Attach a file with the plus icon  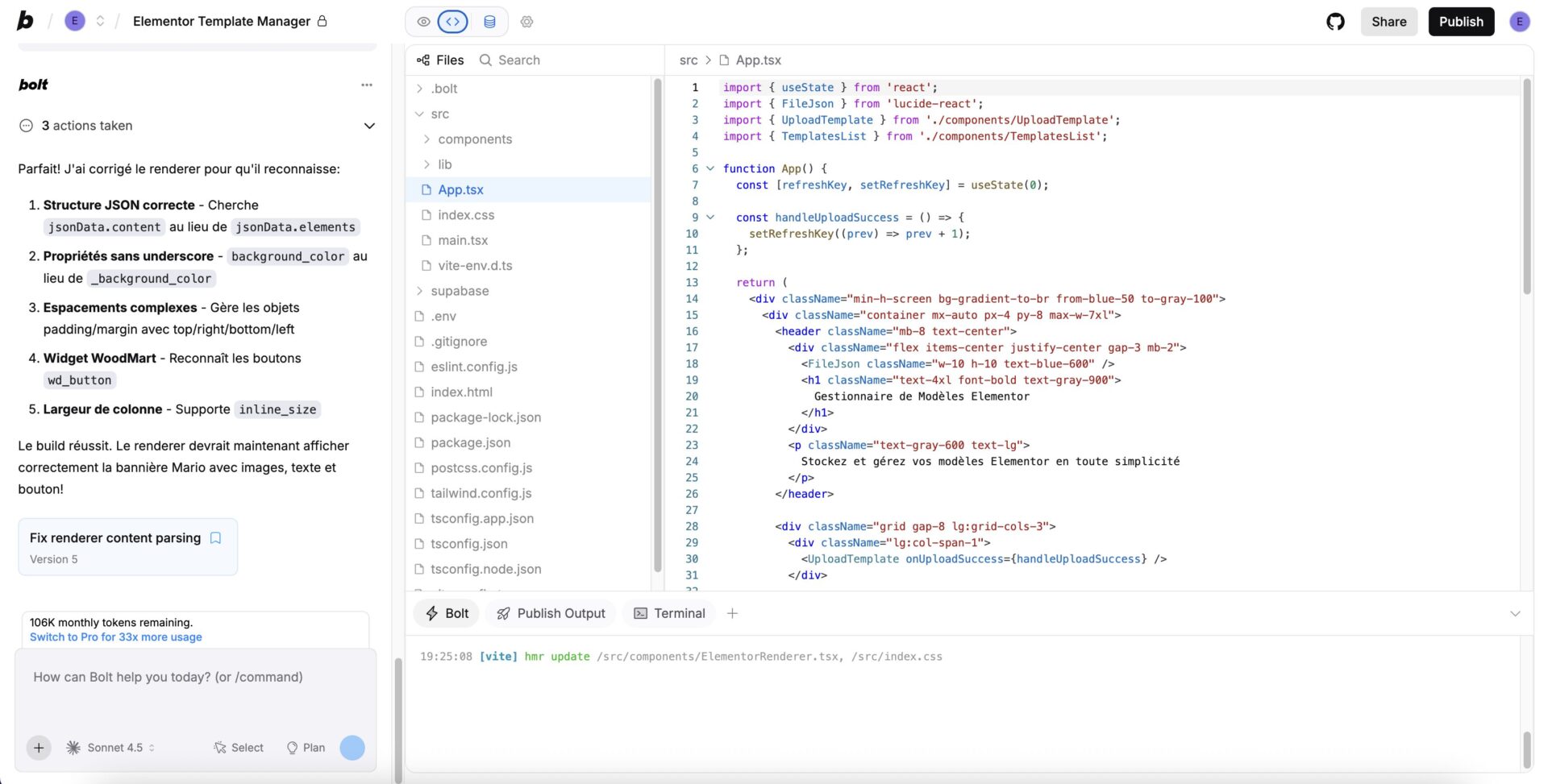tap(38, 748)
